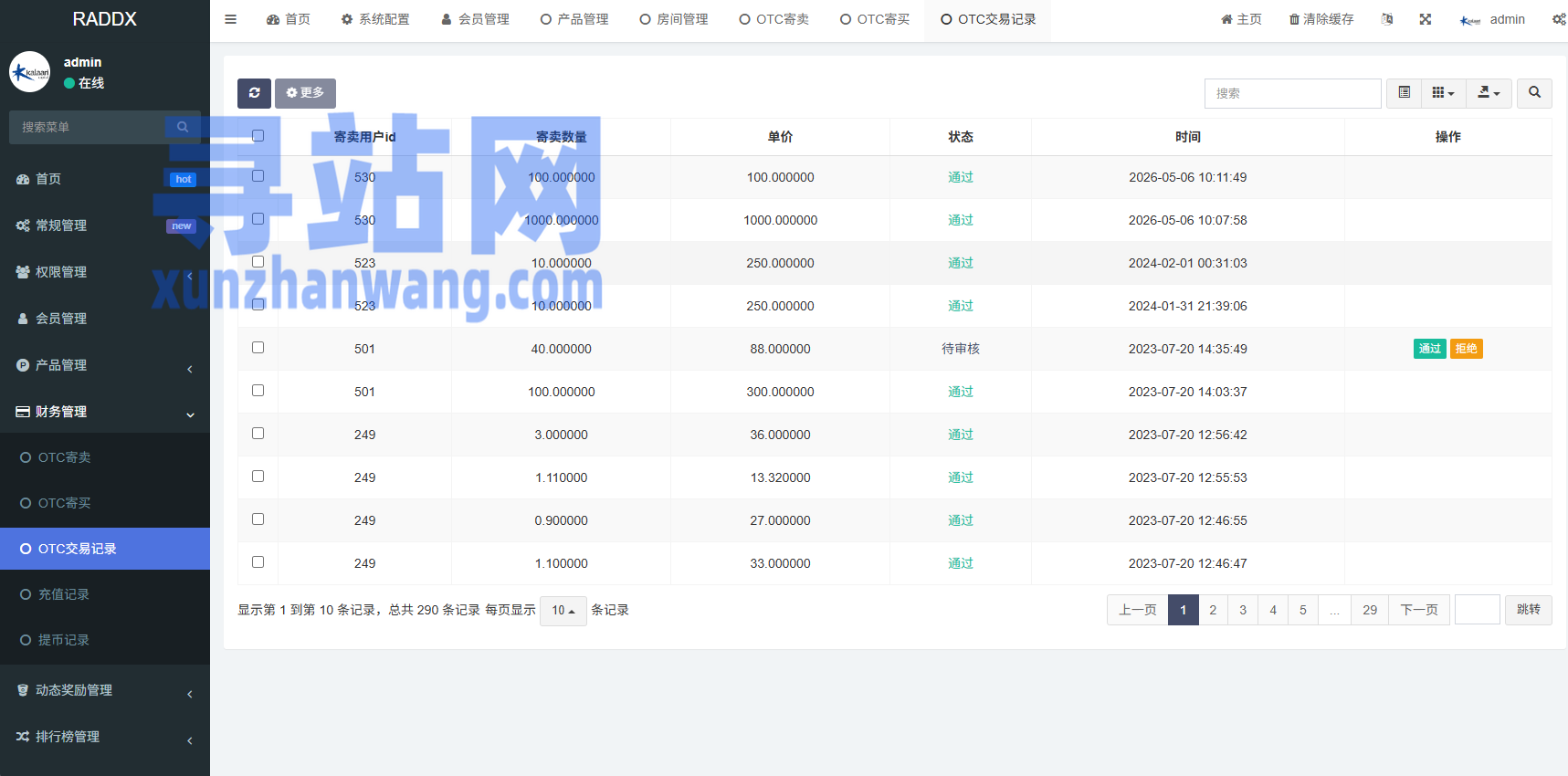Image resolution: width=1568 pixels, height=776 pixels.
Task: Go to 下一页 next page
Action: point(1419,610)
